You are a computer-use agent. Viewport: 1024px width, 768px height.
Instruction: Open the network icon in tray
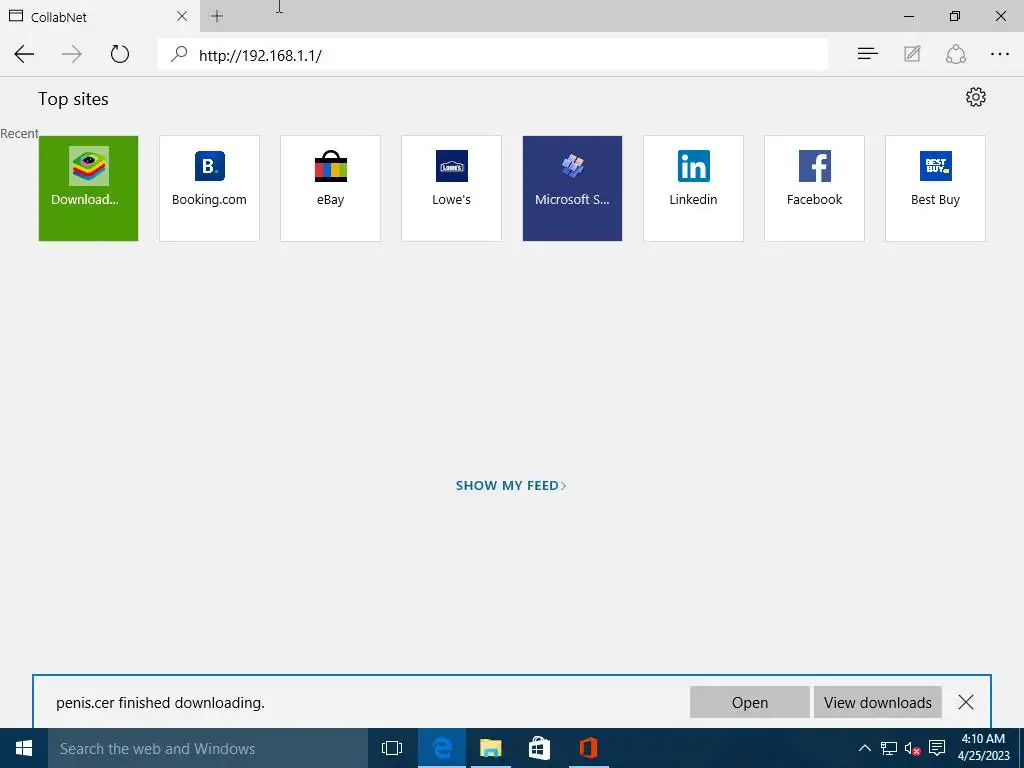pyautogui.click(x=889, y=748)
